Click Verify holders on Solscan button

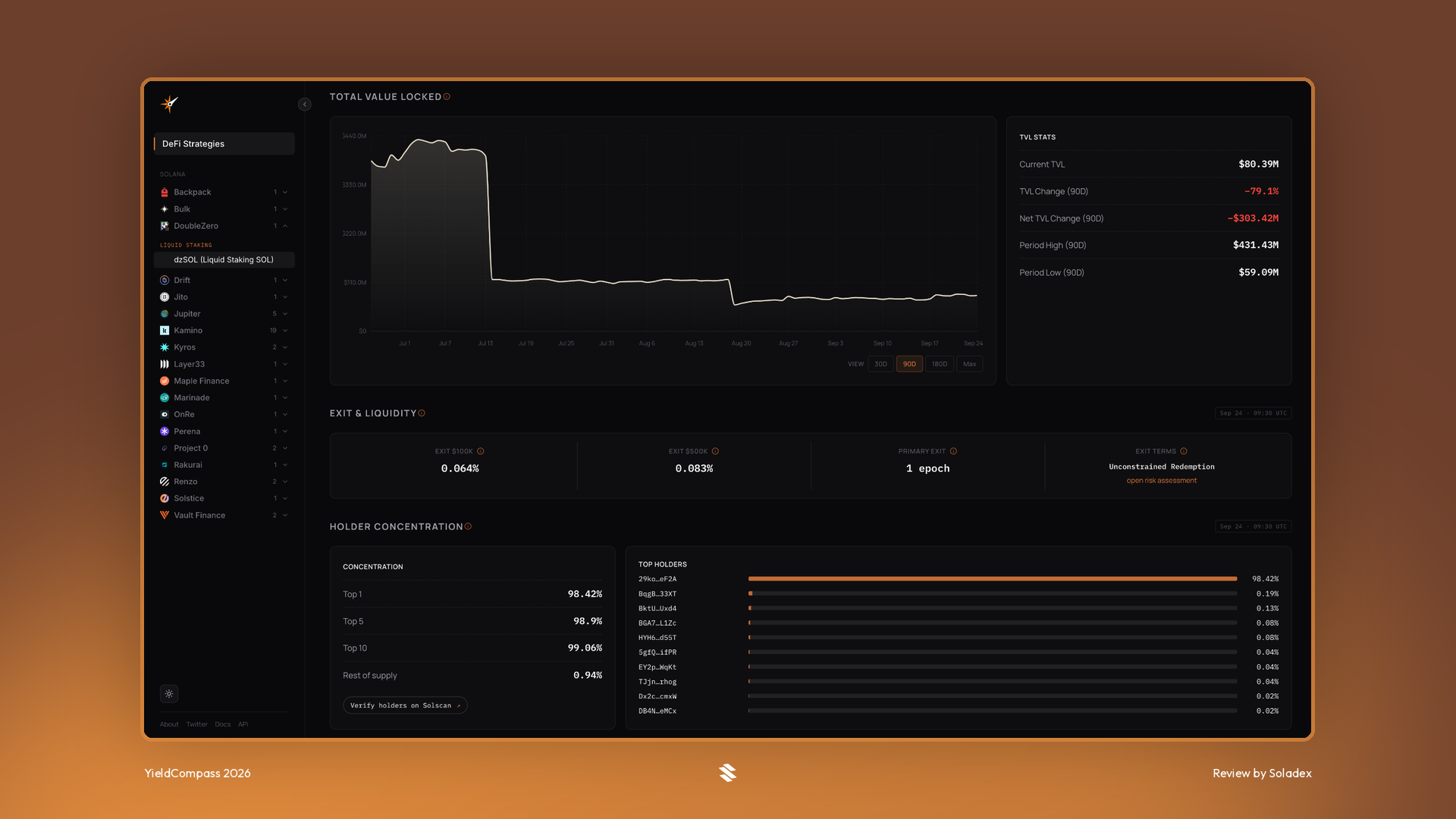click(x=405, y=706)
